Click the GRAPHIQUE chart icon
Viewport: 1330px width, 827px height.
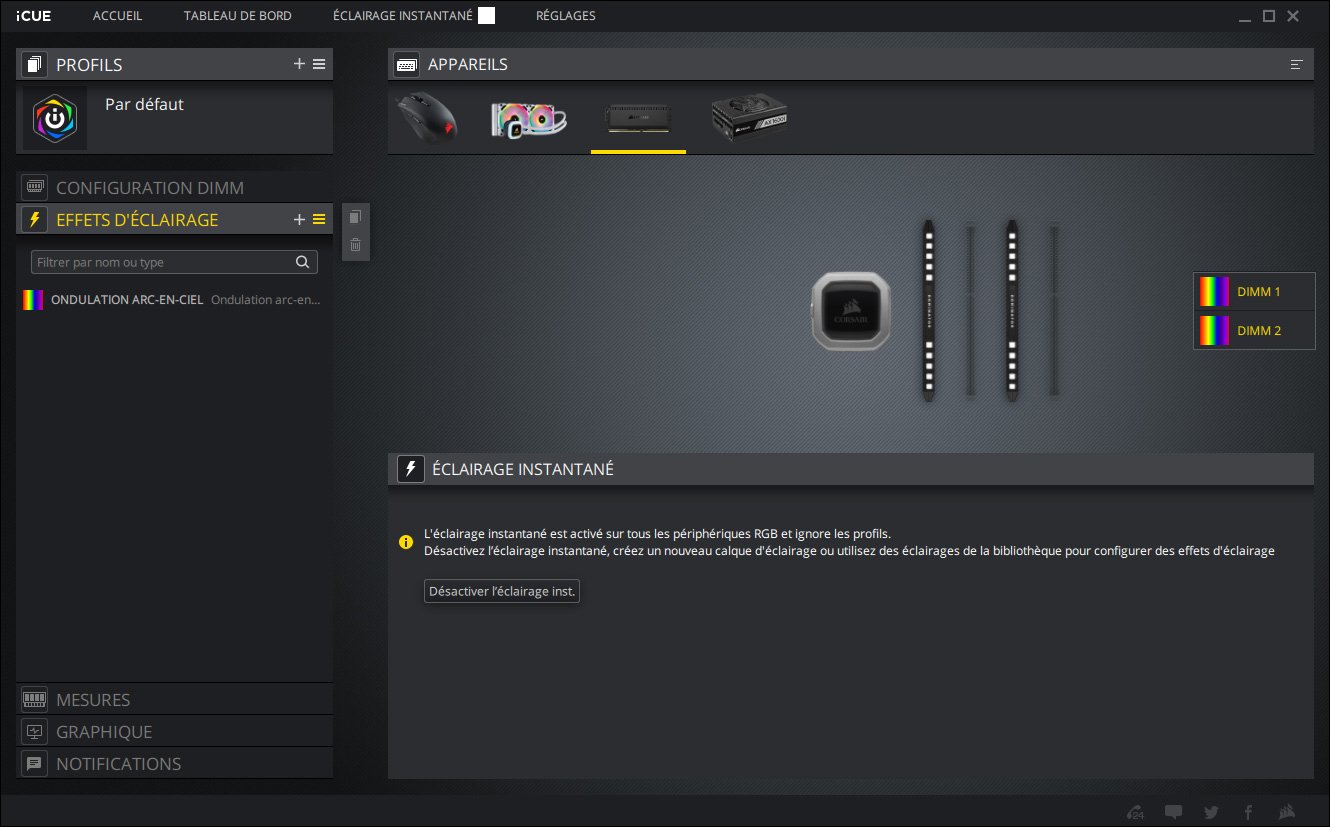click(x=34, y=731)
